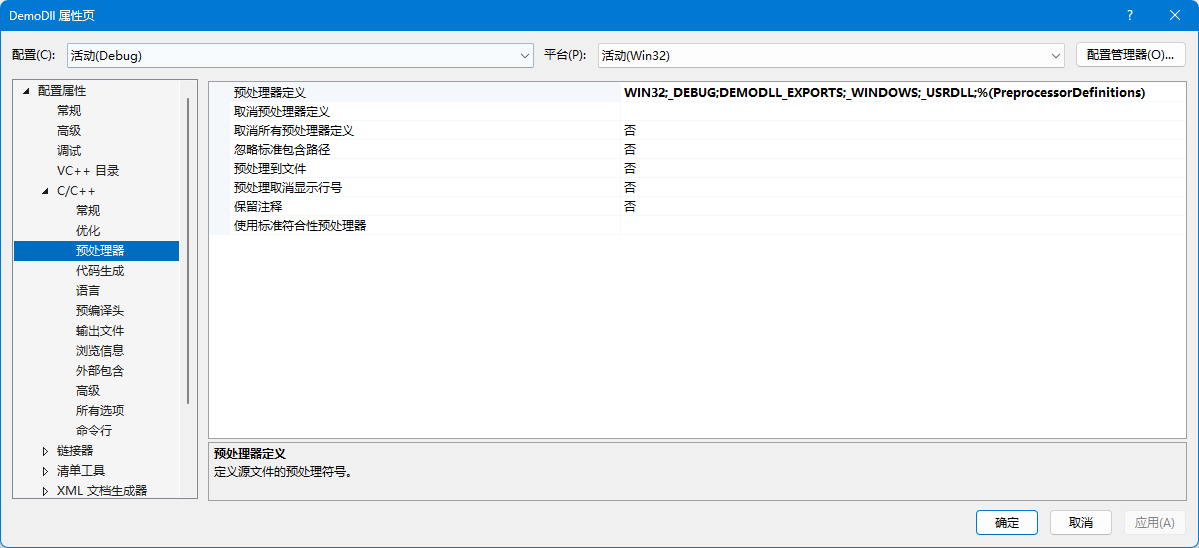Select VC++ 目录 in the tree
Image resolution: width=1199 pixels, height=548 pixels.
pyautogui.click(x=88, y=171)
